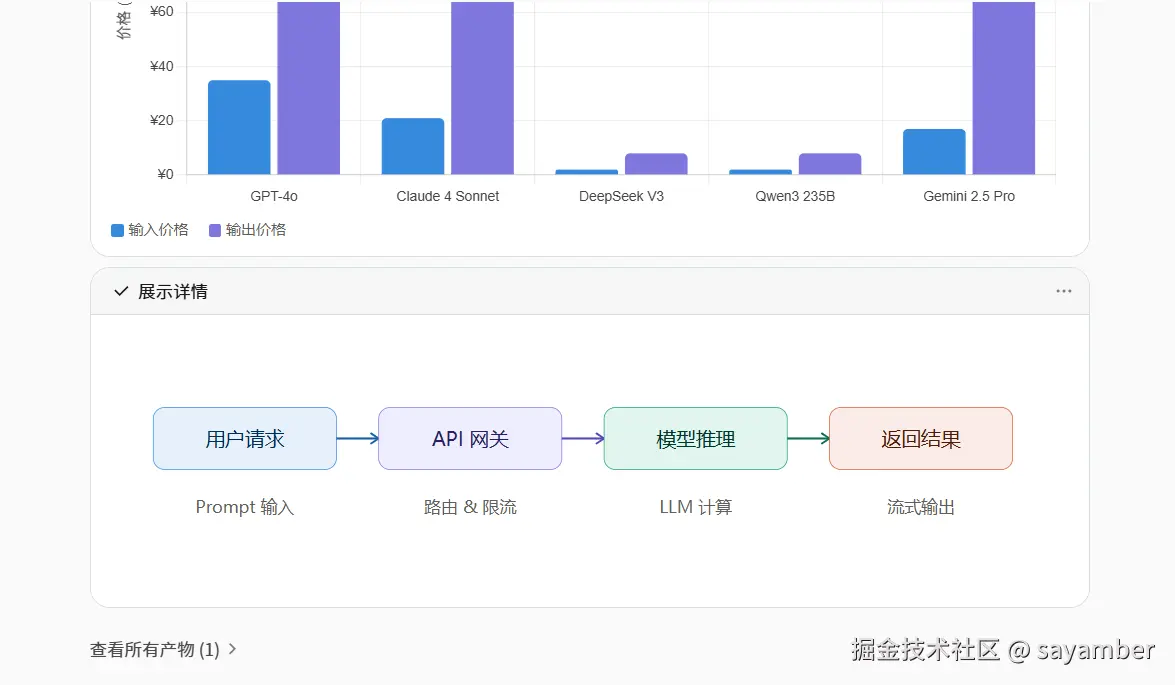Image resolution: width=1175 pixels, height=685 pixels.
Task: Click the Claude 4 Sonnet purple output bar
Action: click(x=483, y=88)
